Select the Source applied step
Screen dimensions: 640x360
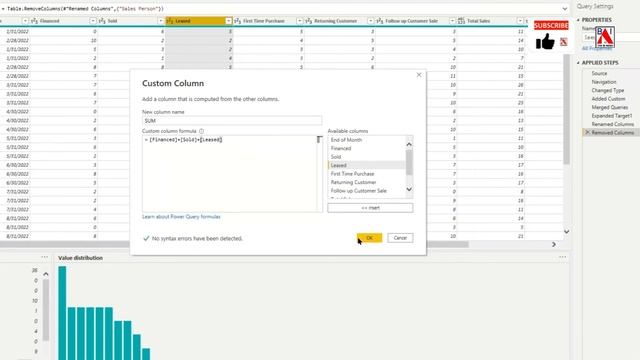[x=599, y=73]
